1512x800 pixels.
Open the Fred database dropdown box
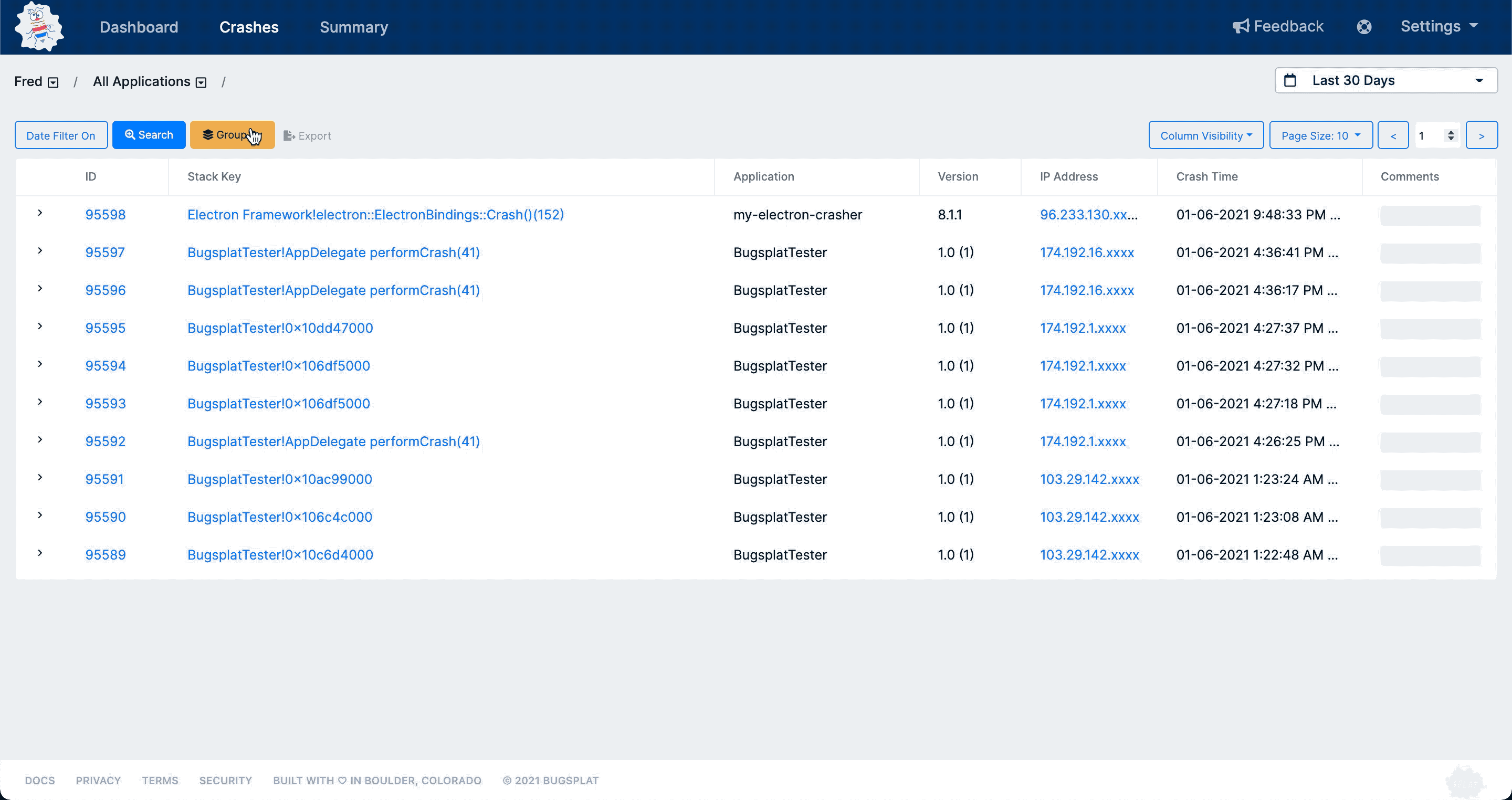(54, 82)
